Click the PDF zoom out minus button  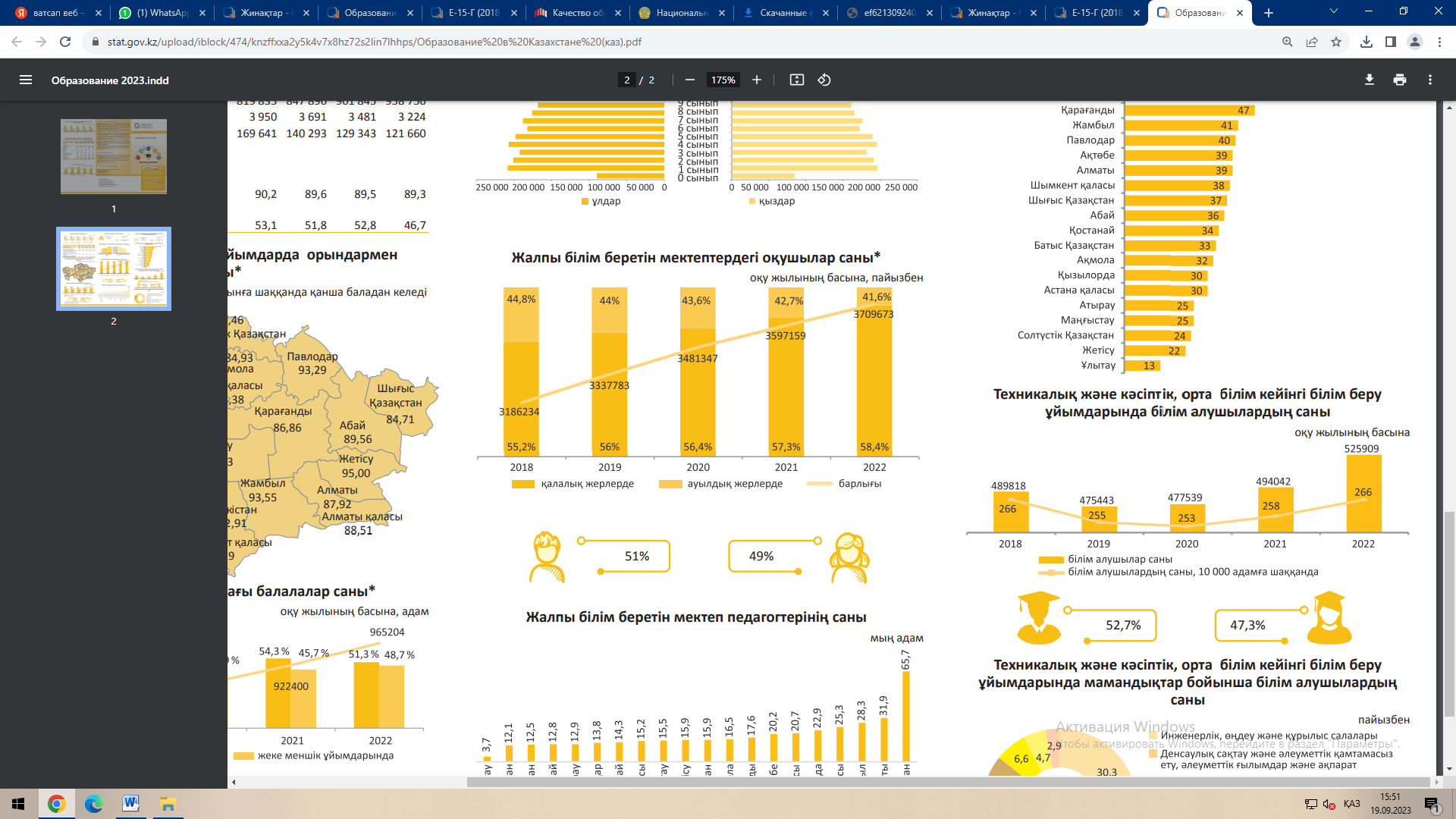(690, 80)
